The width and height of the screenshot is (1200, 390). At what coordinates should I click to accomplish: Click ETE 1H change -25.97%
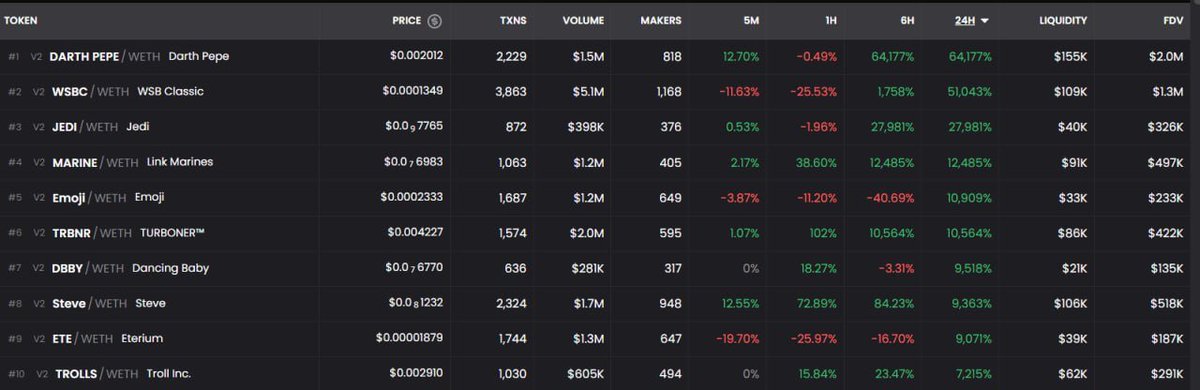click(x=815, y=339)
